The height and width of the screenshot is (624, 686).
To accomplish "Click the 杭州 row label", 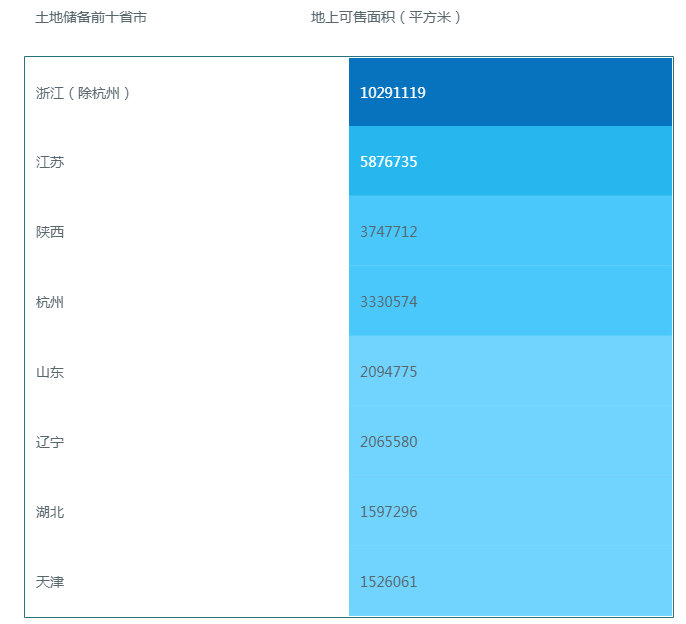I will click(50, 302).
